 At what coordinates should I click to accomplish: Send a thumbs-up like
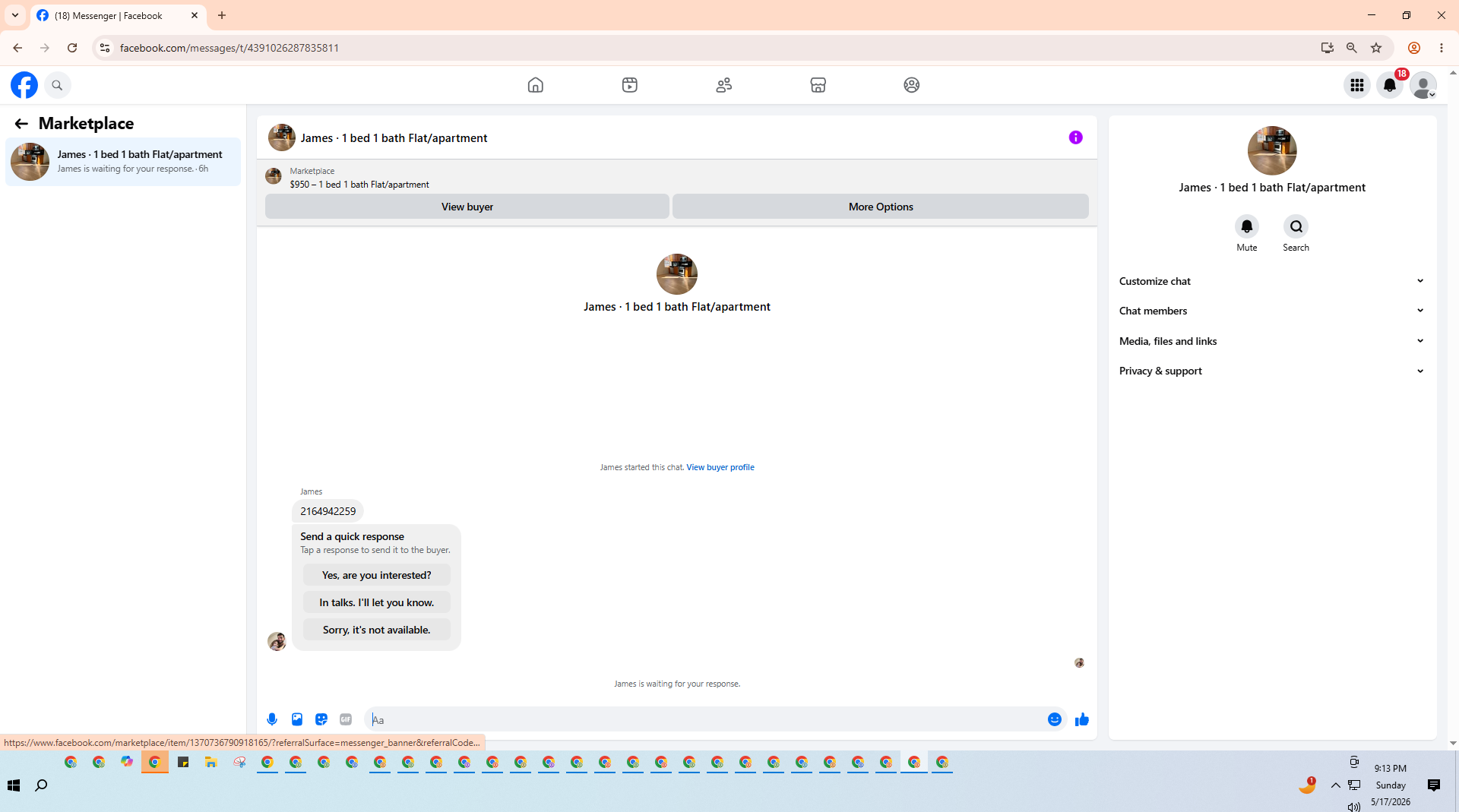(x=1082, y=719)
